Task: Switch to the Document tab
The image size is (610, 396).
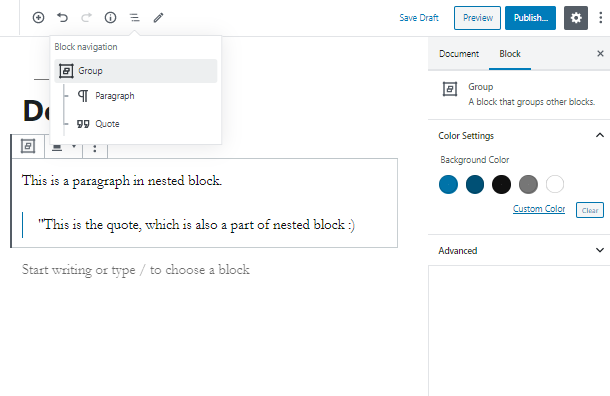Action: 459,54
